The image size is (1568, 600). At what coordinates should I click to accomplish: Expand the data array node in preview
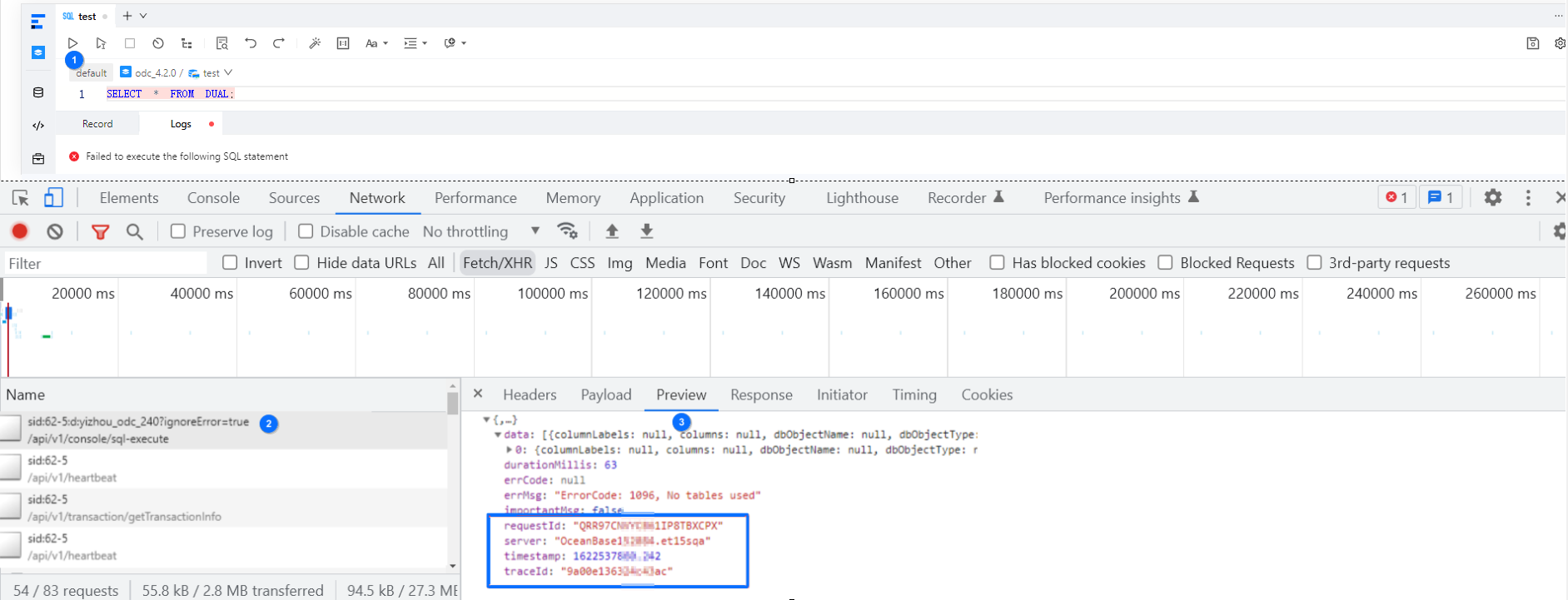(x=498, y=434)
